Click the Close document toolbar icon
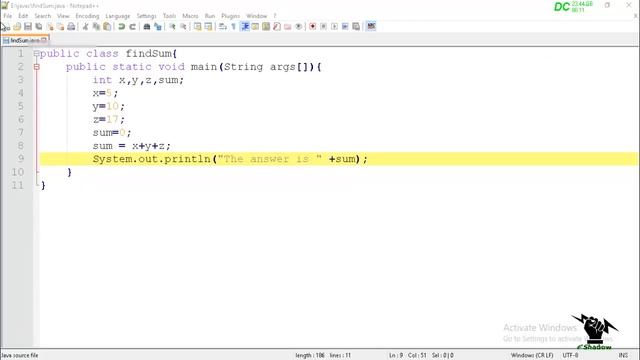This screenshot has width=640, height=360. tap(50, 27)
